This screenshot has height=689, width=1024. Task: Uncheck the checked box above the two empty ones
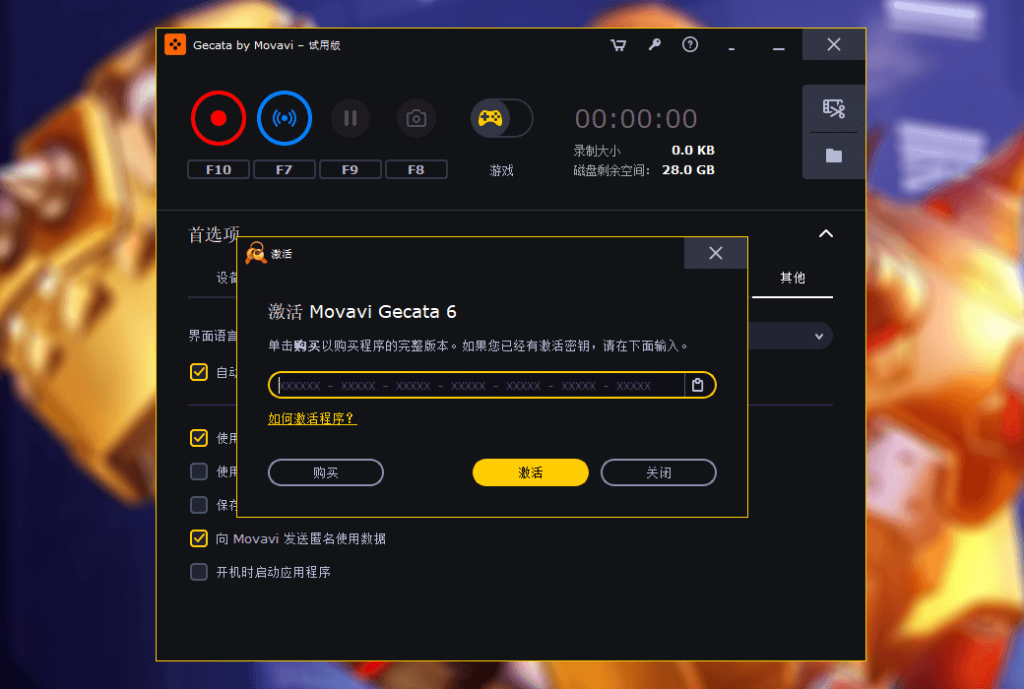point(199,438)
